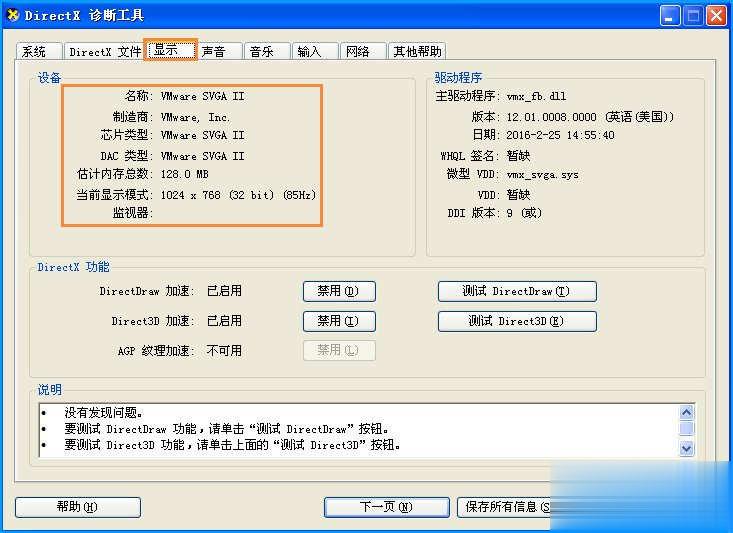Disable DirectDraw acceleration with 禁用(D)
The image size is (733, 533).
(x=339, y=291)
